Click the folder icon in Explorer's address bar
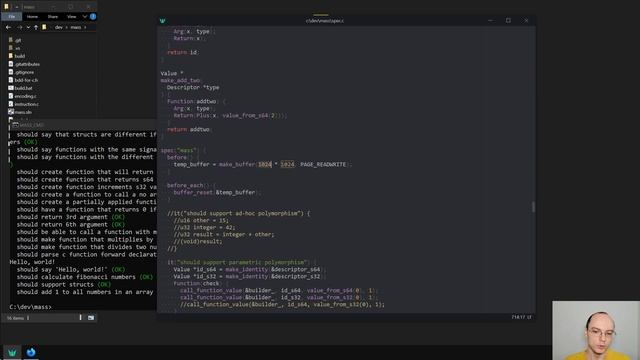 coord(44,27)
